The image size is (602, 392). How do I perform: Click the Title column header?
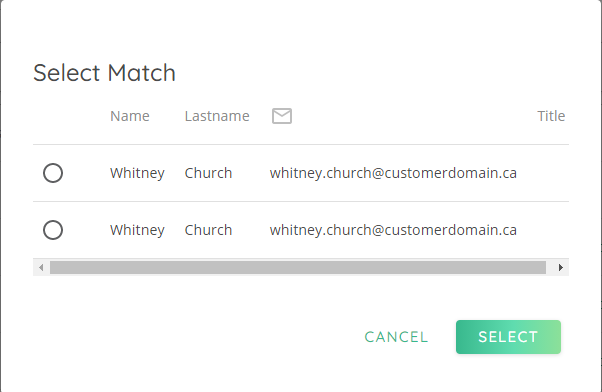point(551,116)
